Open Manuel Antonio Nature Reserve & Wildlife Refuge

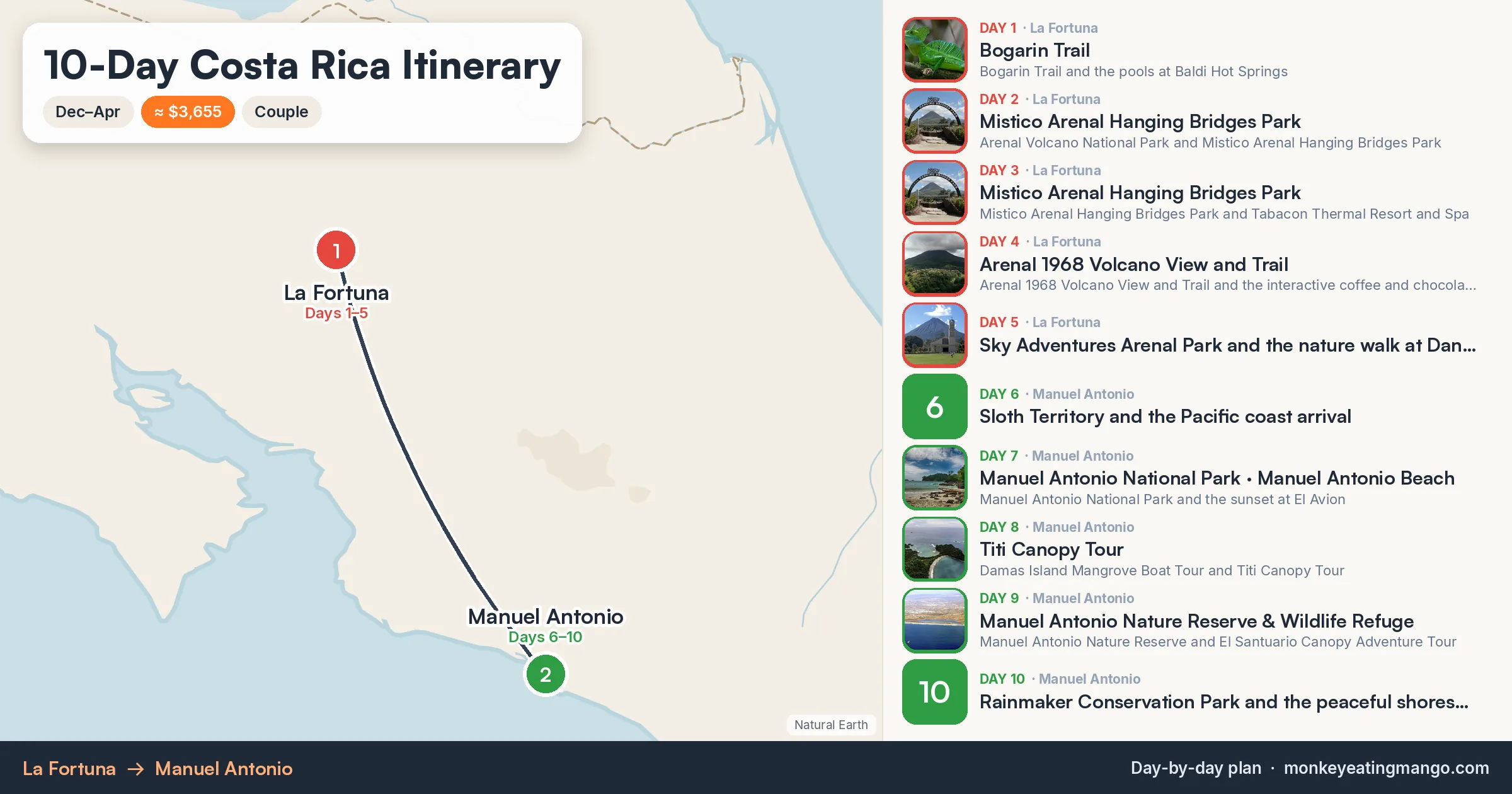click(x=1197, y=621)
